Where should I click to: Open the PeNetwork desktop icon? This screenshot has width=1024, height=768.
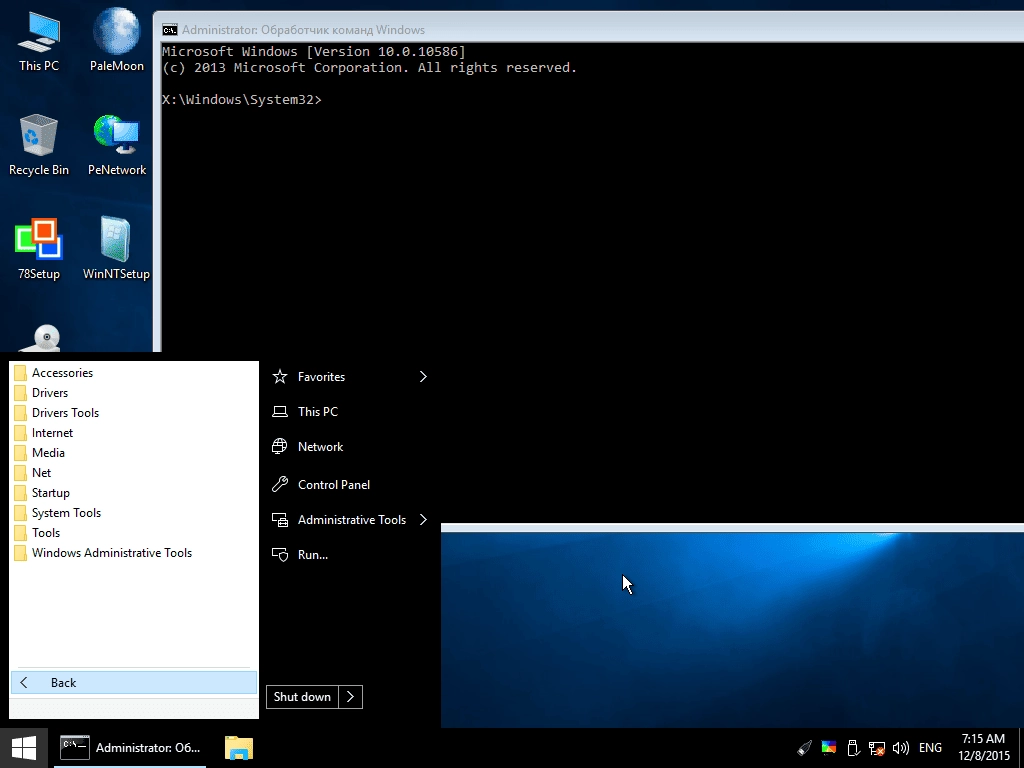click(117, 144)
